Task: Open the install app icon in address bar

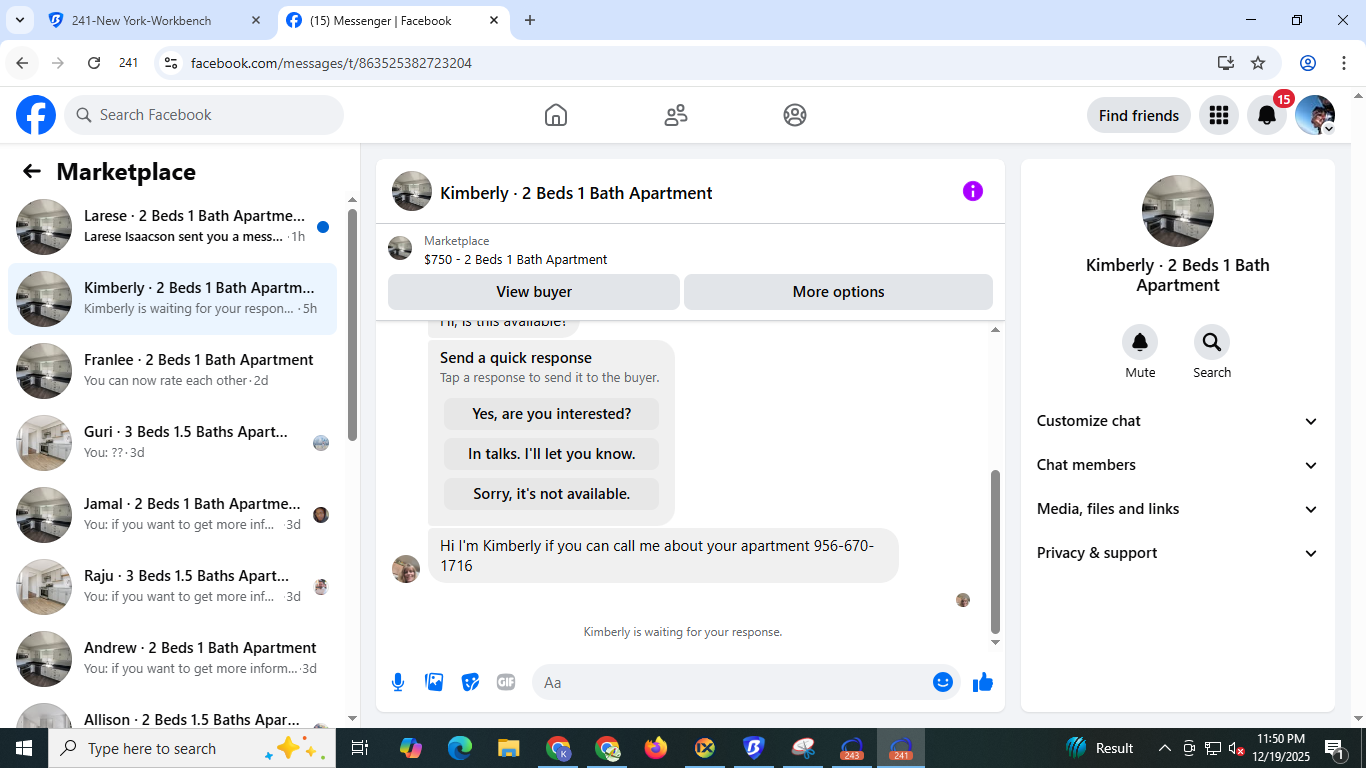Action: 1226,63
